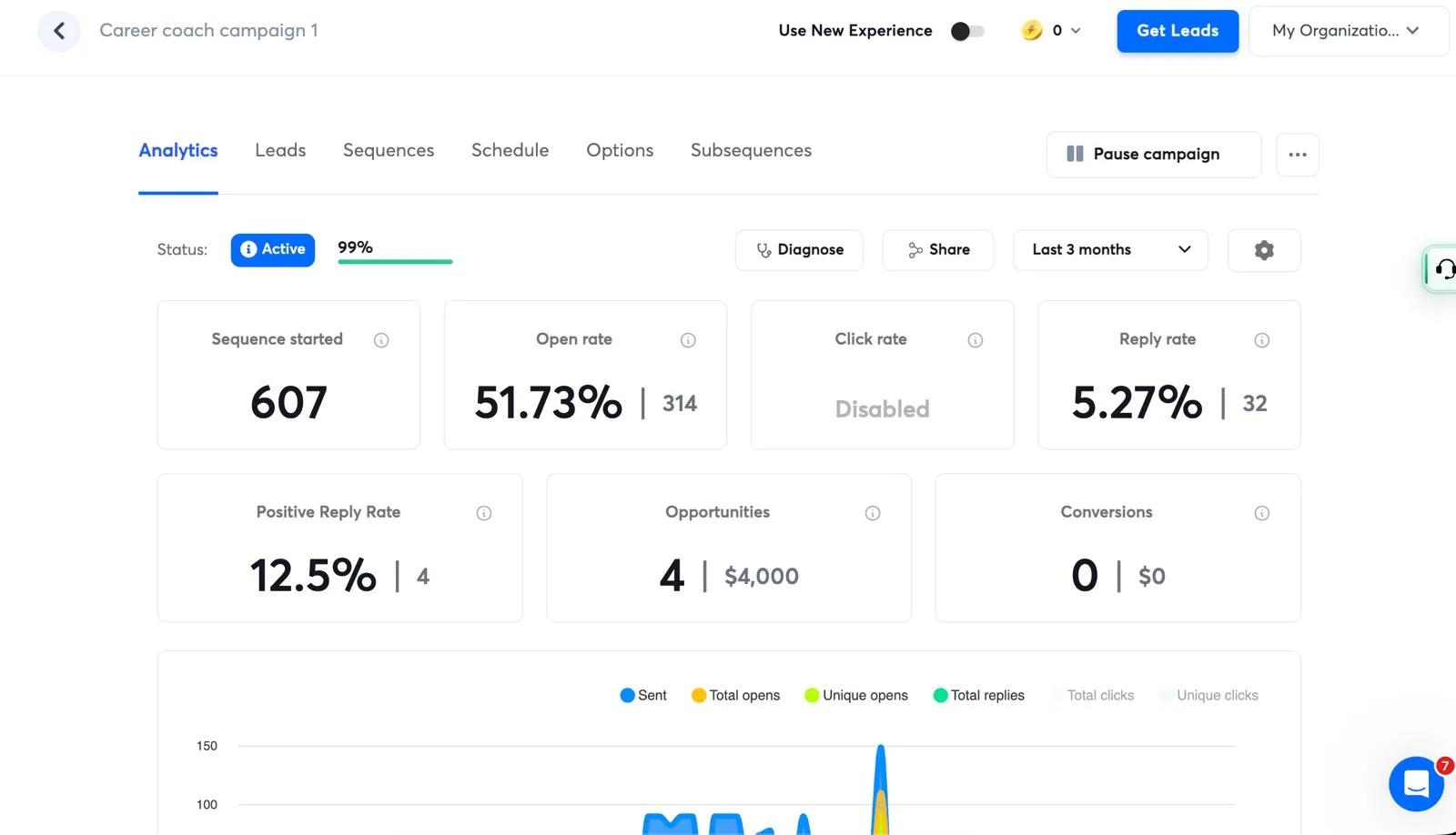Viewport: 1456px width, 835px height.
Task: Toggle the Total replies legend series
Action: 979,695
